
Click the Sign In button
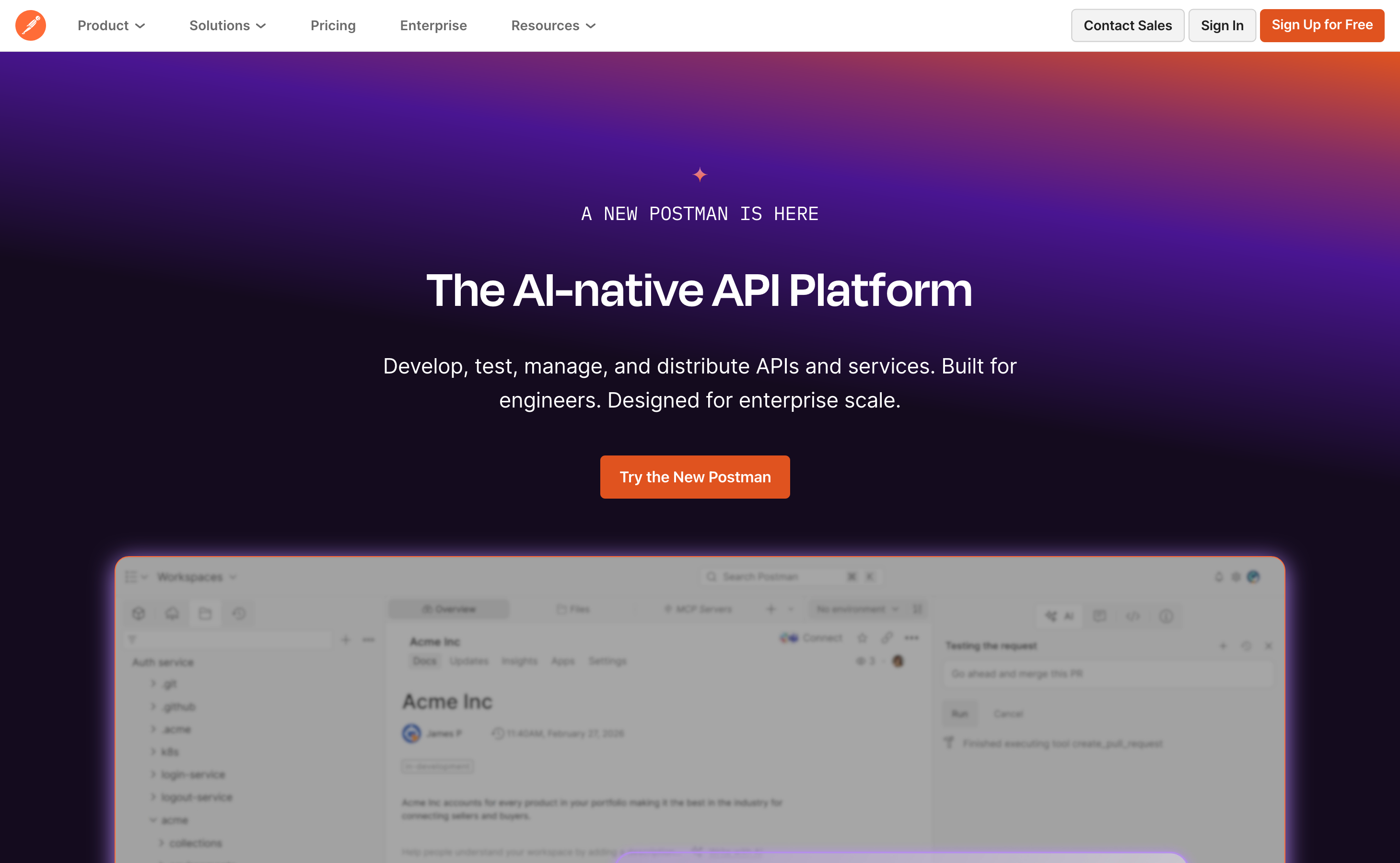(1222, 26)
